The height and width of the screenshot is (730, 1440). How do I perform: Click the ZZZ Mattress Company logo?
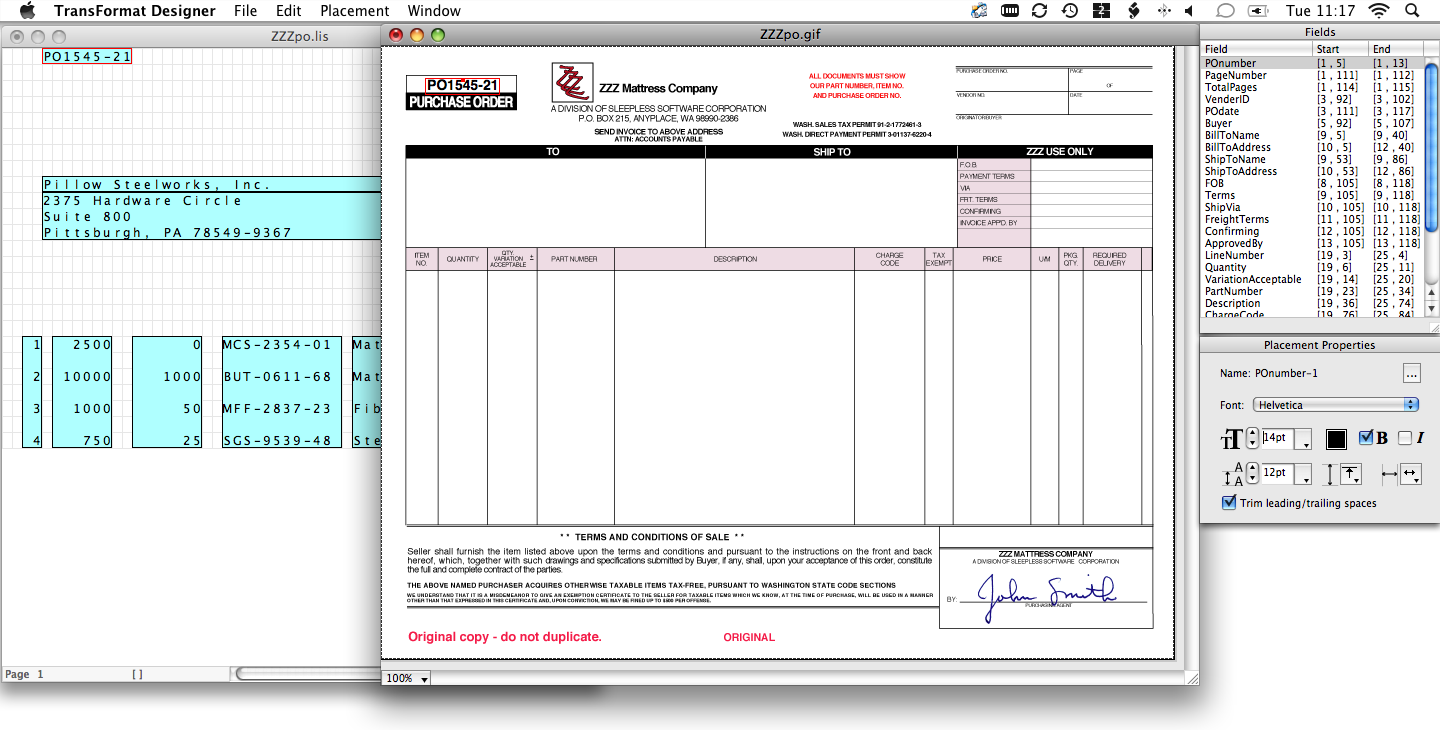point(571,81)
